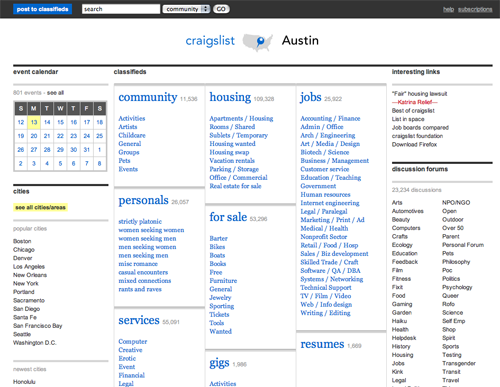The height and width of the screenshot is (387, 500).
Task: Open Download Firefox link
Action: (414, 144)
